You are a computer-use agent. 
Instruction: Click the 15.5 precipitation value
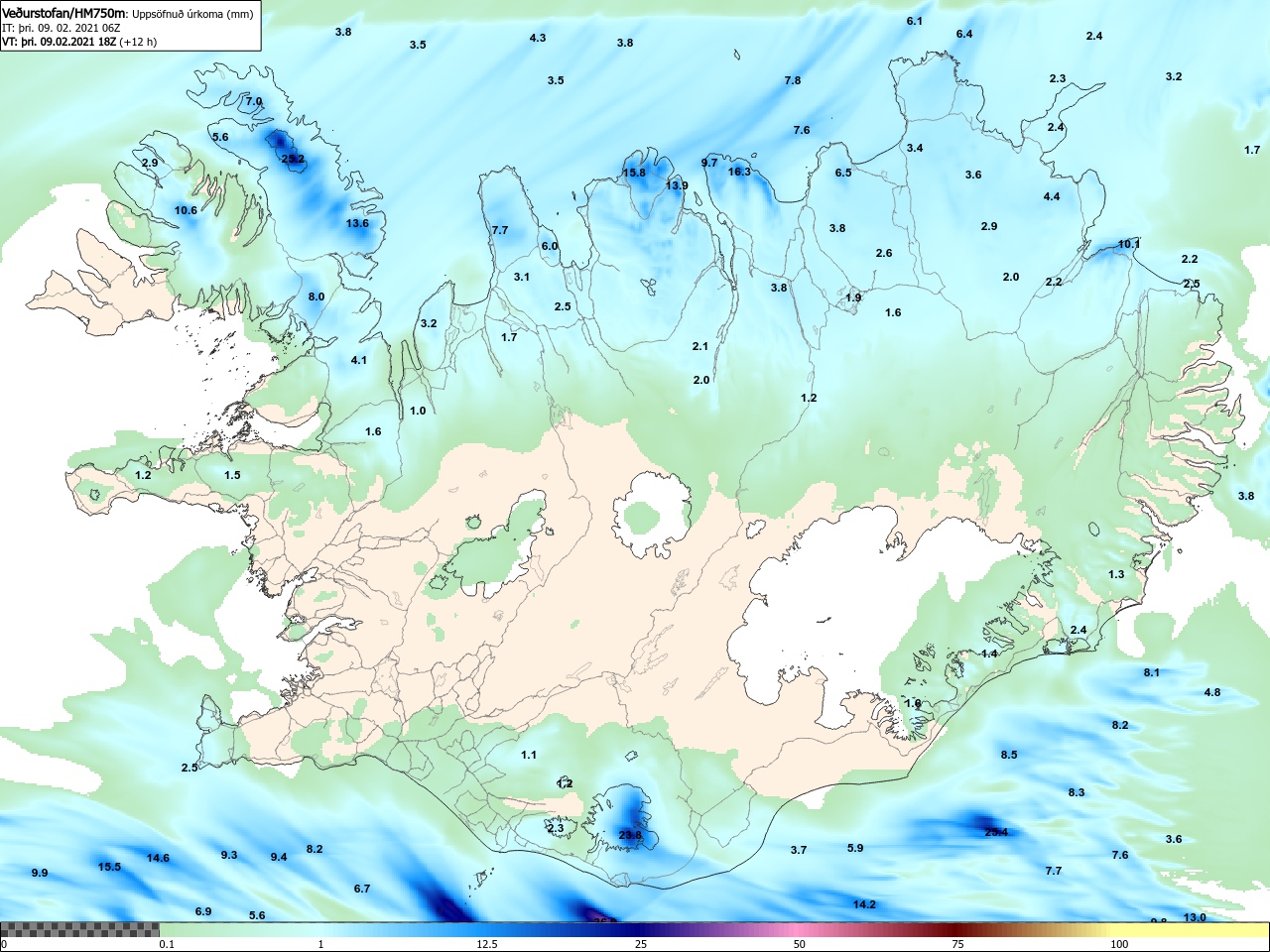coord(109,867)
